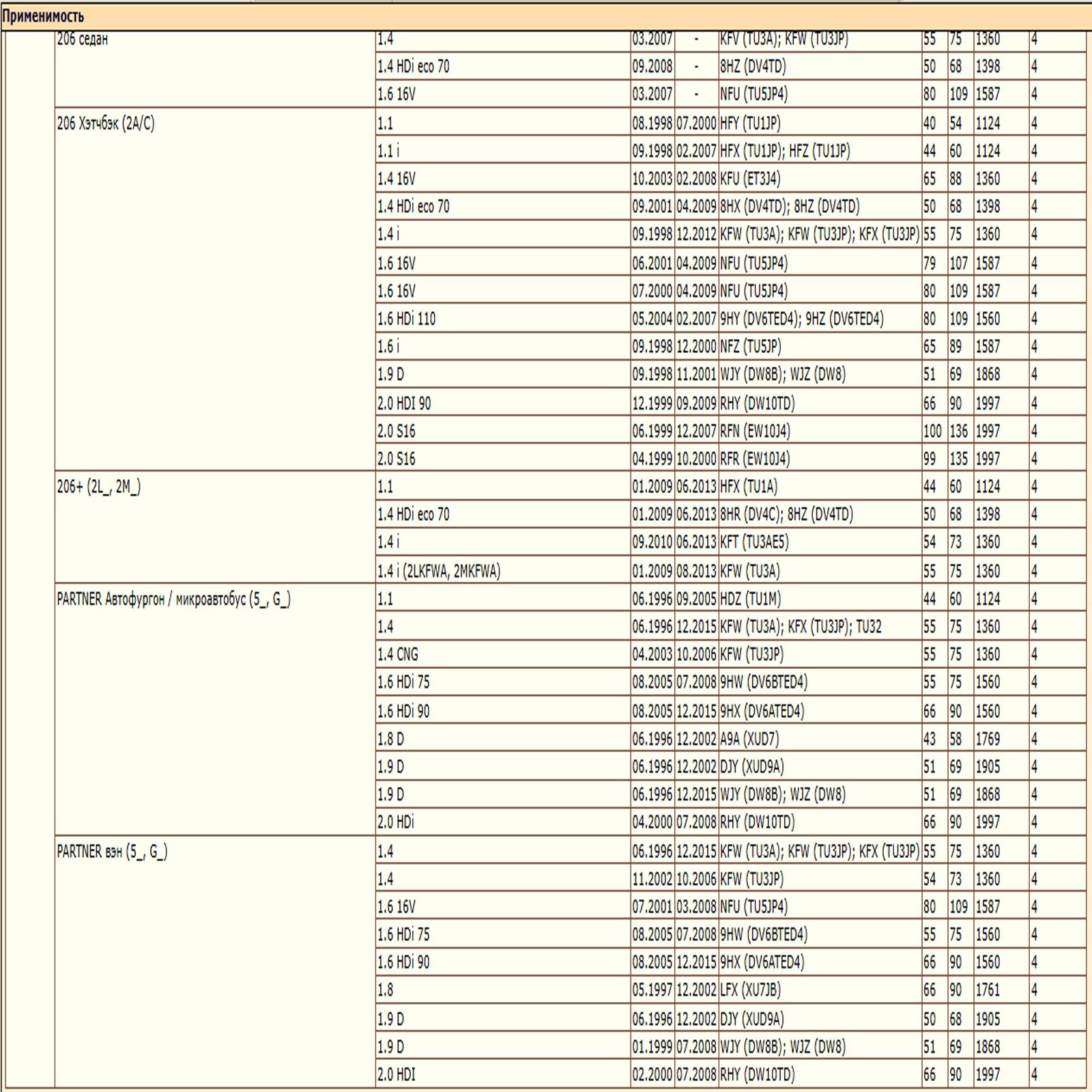The width and height of the screenshot is (1092, 1092).
Task: Select engine code KFT (TU3AE5)
Action: pos(753,542)
